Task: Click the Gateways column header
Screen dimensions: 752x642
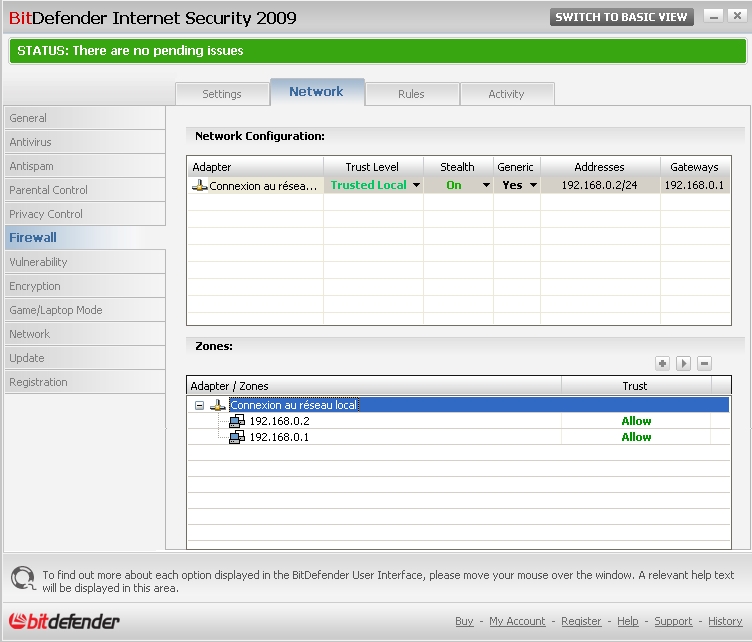Action: tap(695, 167)
